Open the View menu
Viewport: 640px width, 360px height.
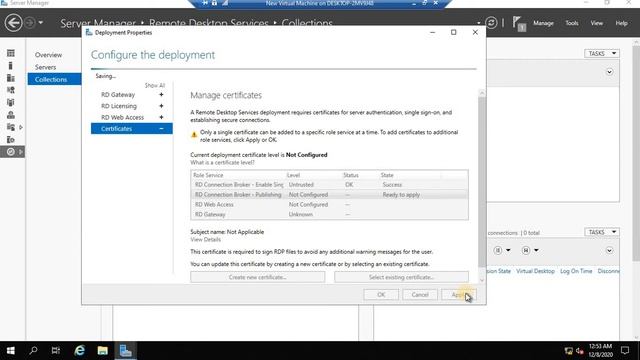coord(596,23)
